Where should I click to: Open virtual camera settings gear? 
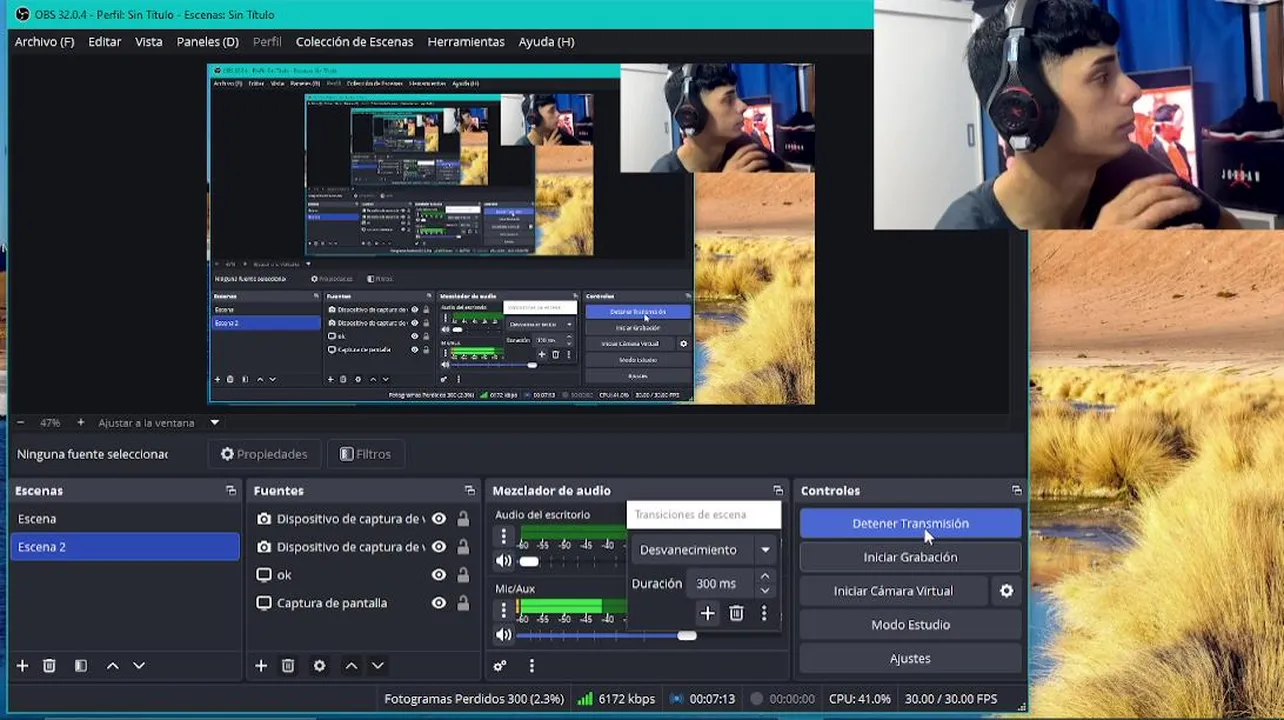point(1006,591)
